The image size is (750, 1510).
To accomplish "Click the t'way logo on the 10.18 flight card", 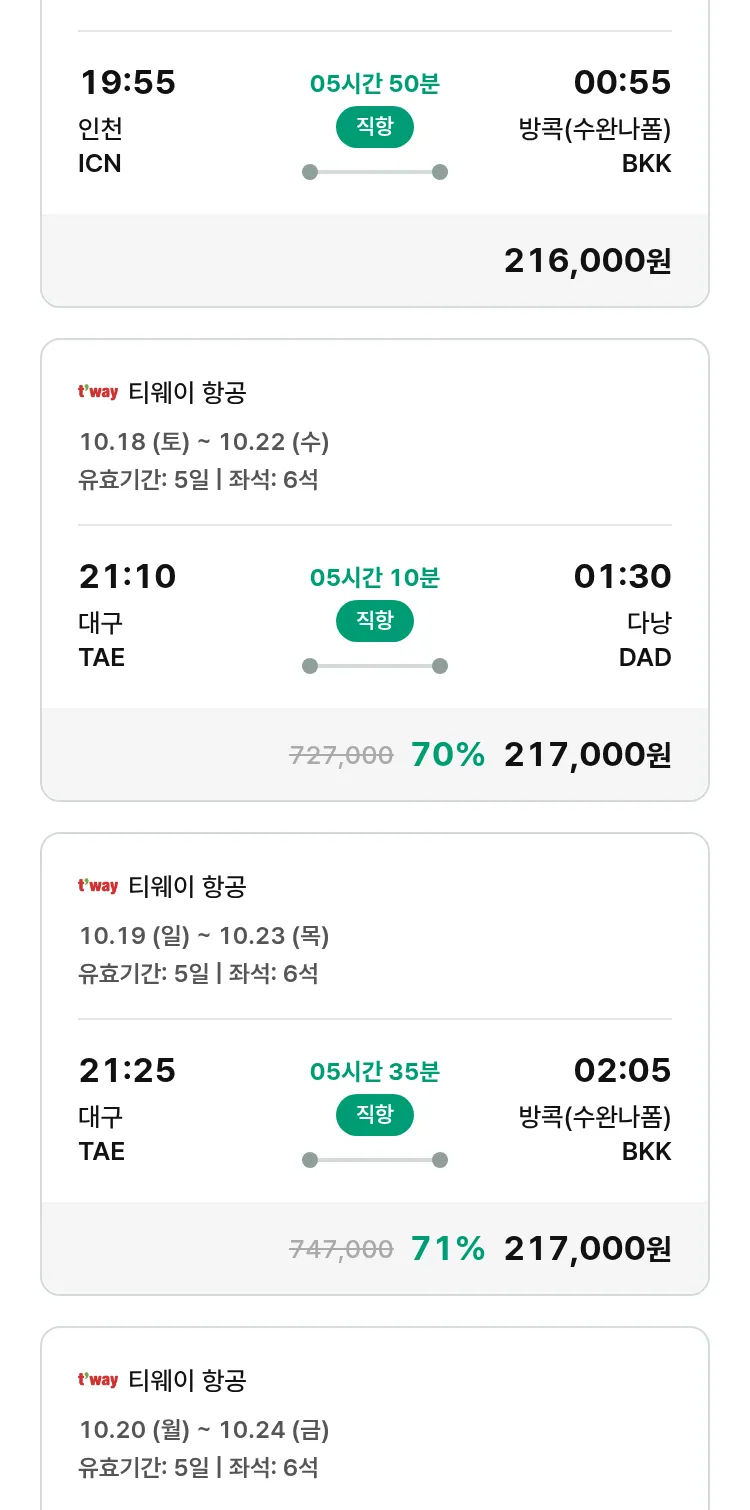I will (98, 392).
